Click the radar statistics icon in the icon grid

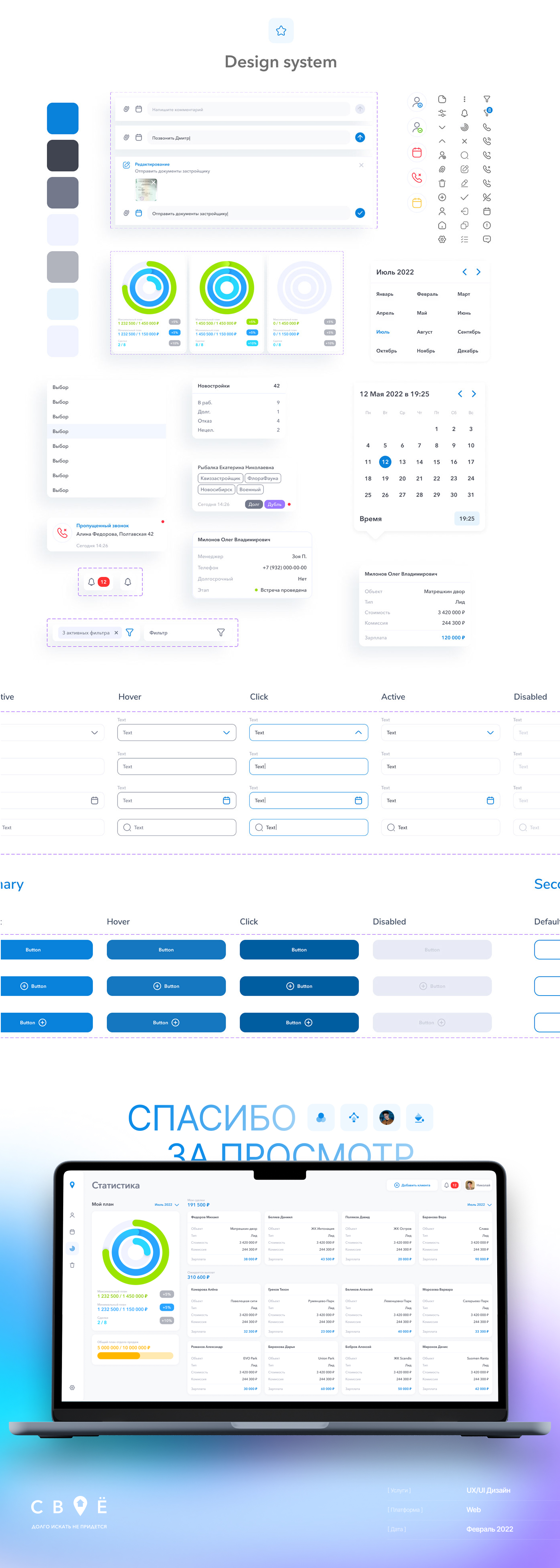click(464, 127)
